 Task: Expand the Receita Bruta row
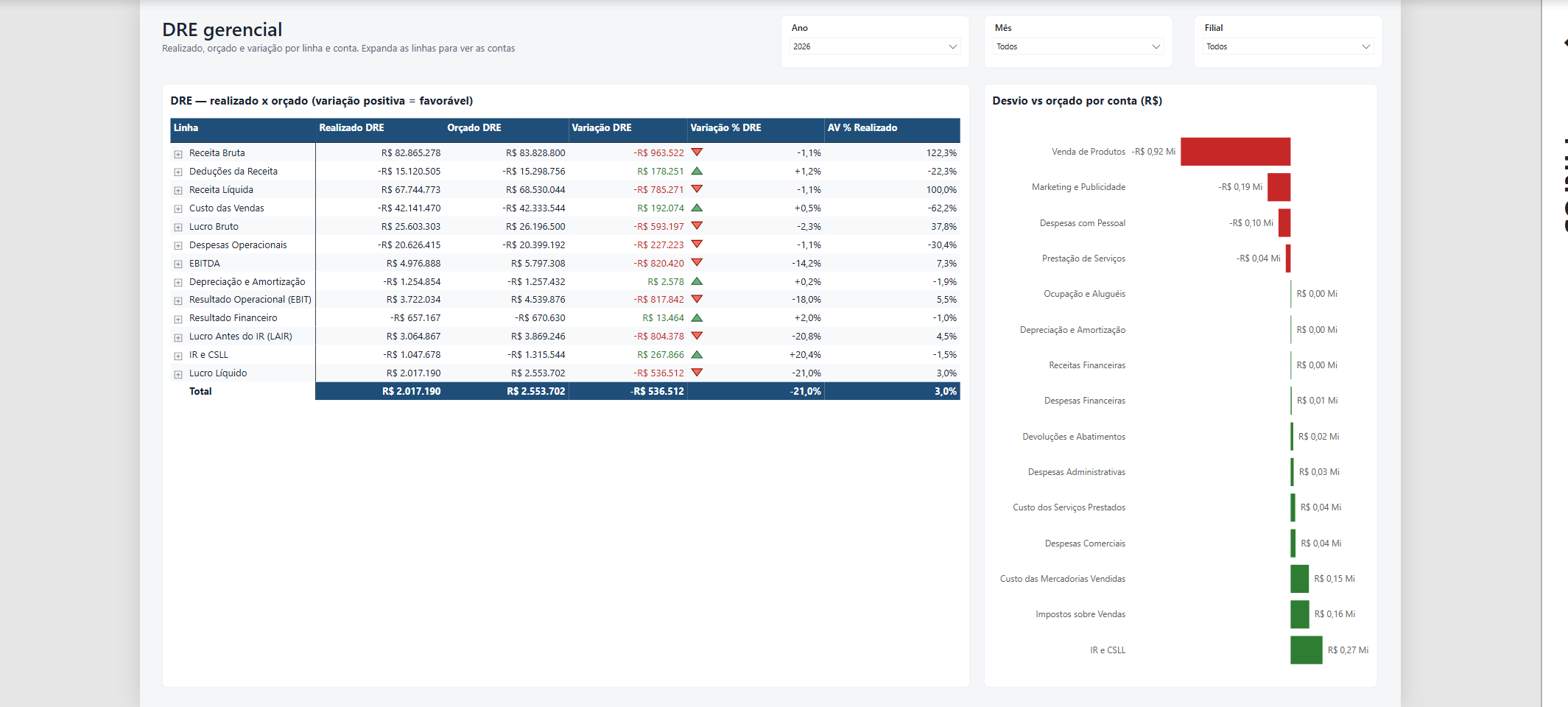(178, 154)
